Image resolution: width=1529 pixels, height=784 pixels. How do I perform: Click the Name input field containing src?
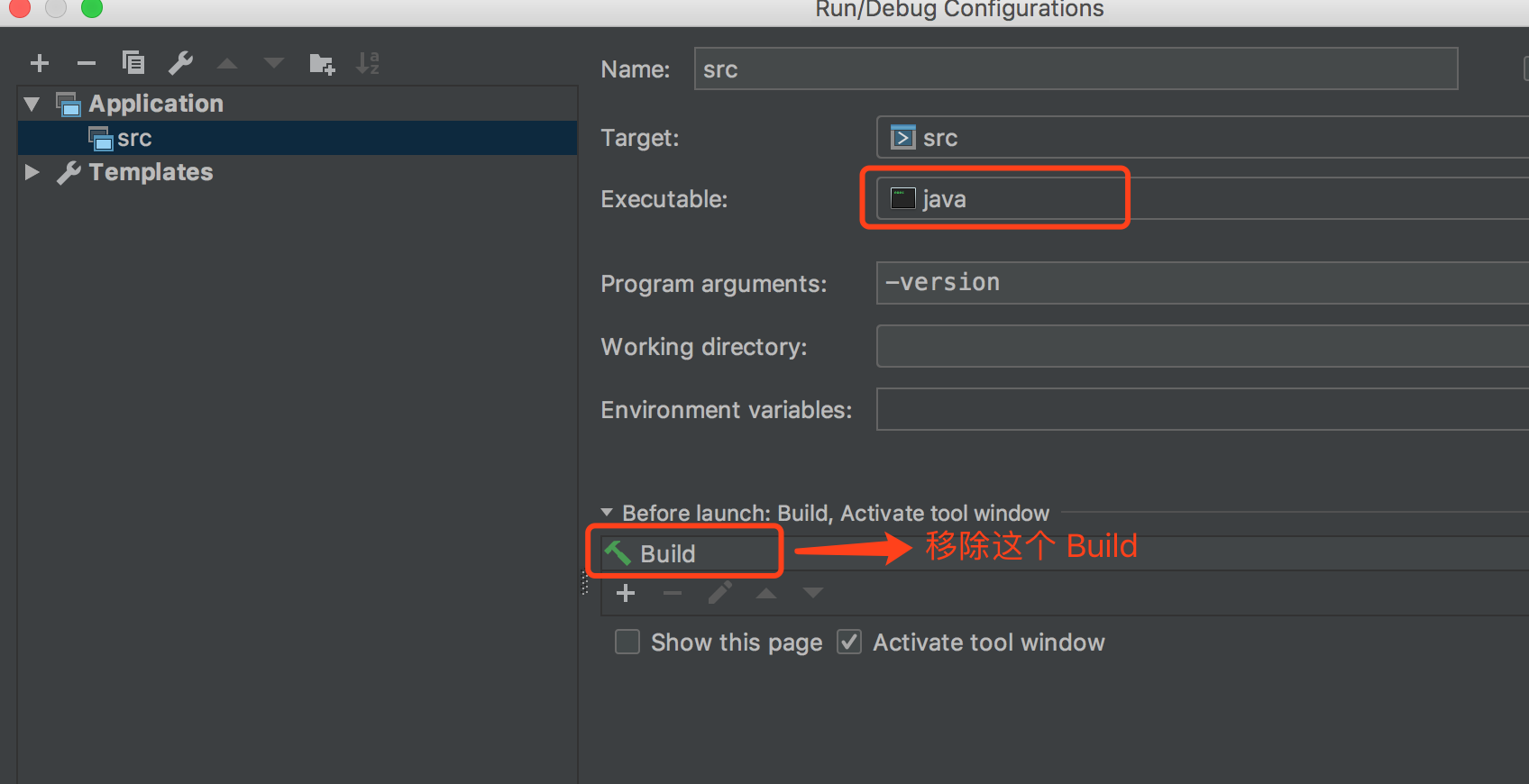(1076, 69)
